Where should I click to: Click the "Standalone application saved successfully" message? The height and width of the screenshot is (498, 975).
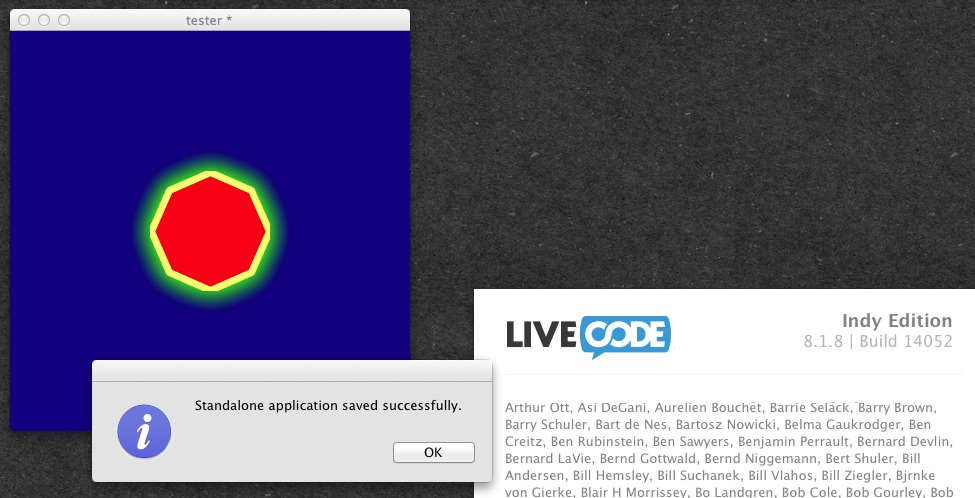[x=327, y=406]
